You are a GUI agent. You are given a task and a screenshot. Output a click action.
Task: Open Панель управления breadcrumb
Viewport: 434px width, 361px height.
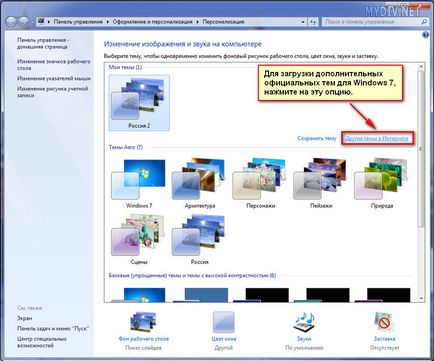[78, 22]
